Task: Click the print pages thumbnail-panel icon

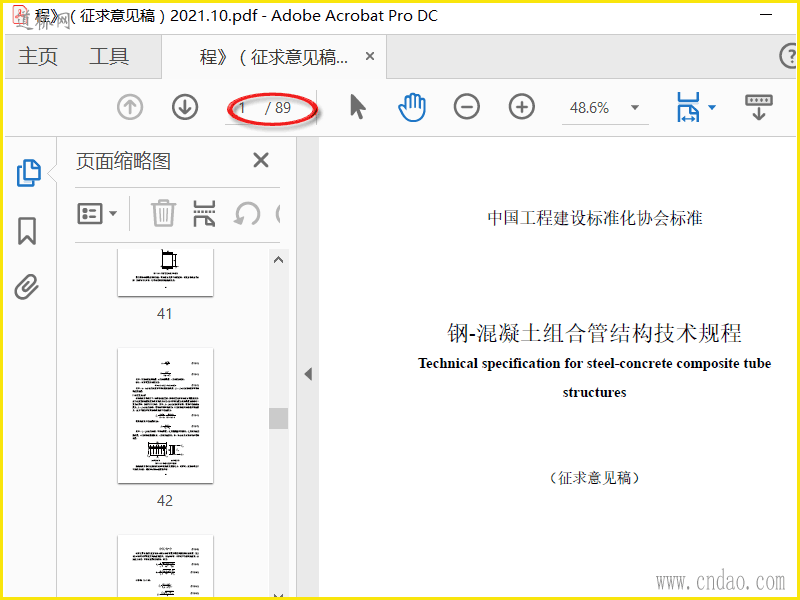Action: [x=204, y=213]
